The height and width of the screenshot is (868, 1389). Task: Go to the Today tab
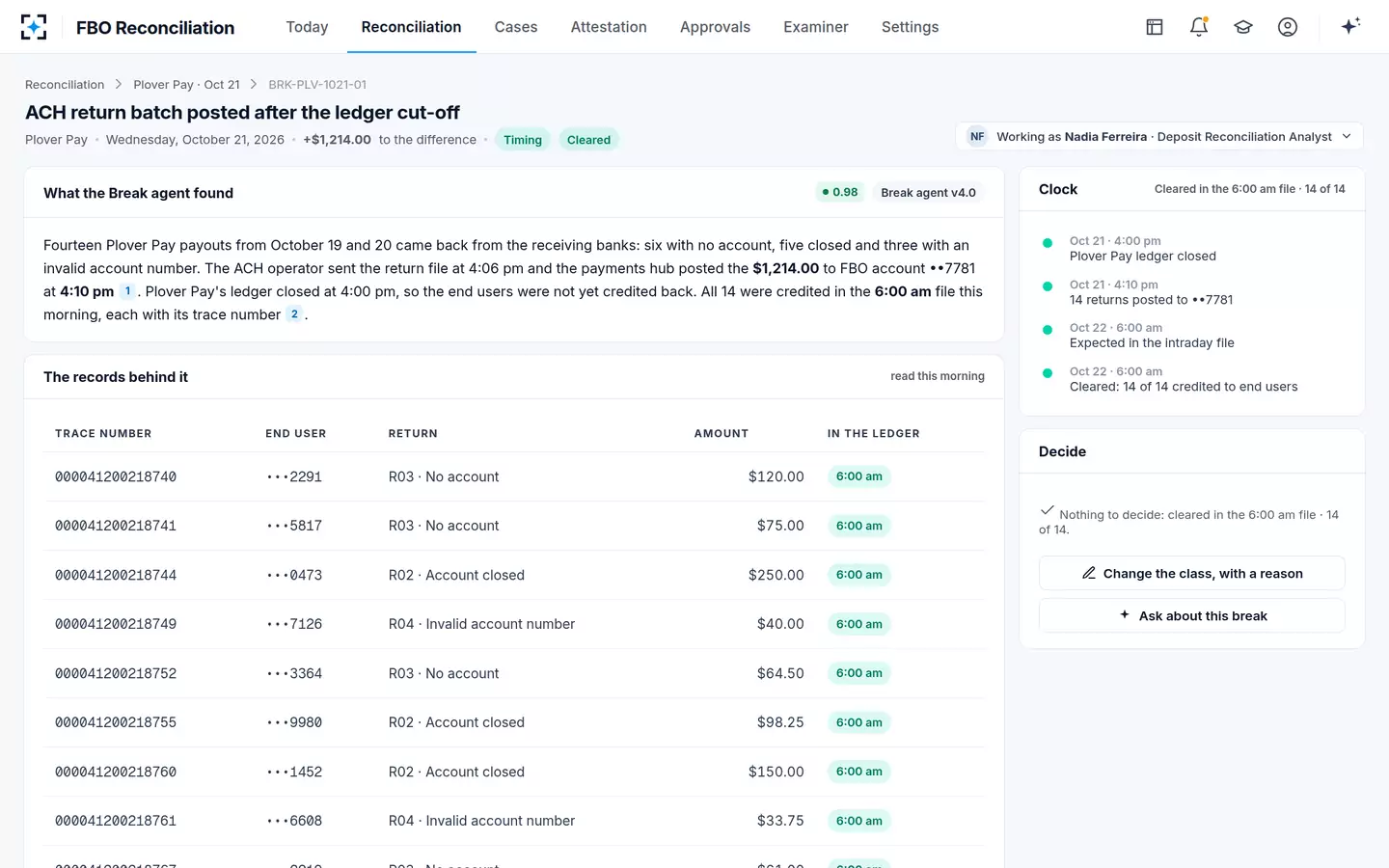pos(307,27)
